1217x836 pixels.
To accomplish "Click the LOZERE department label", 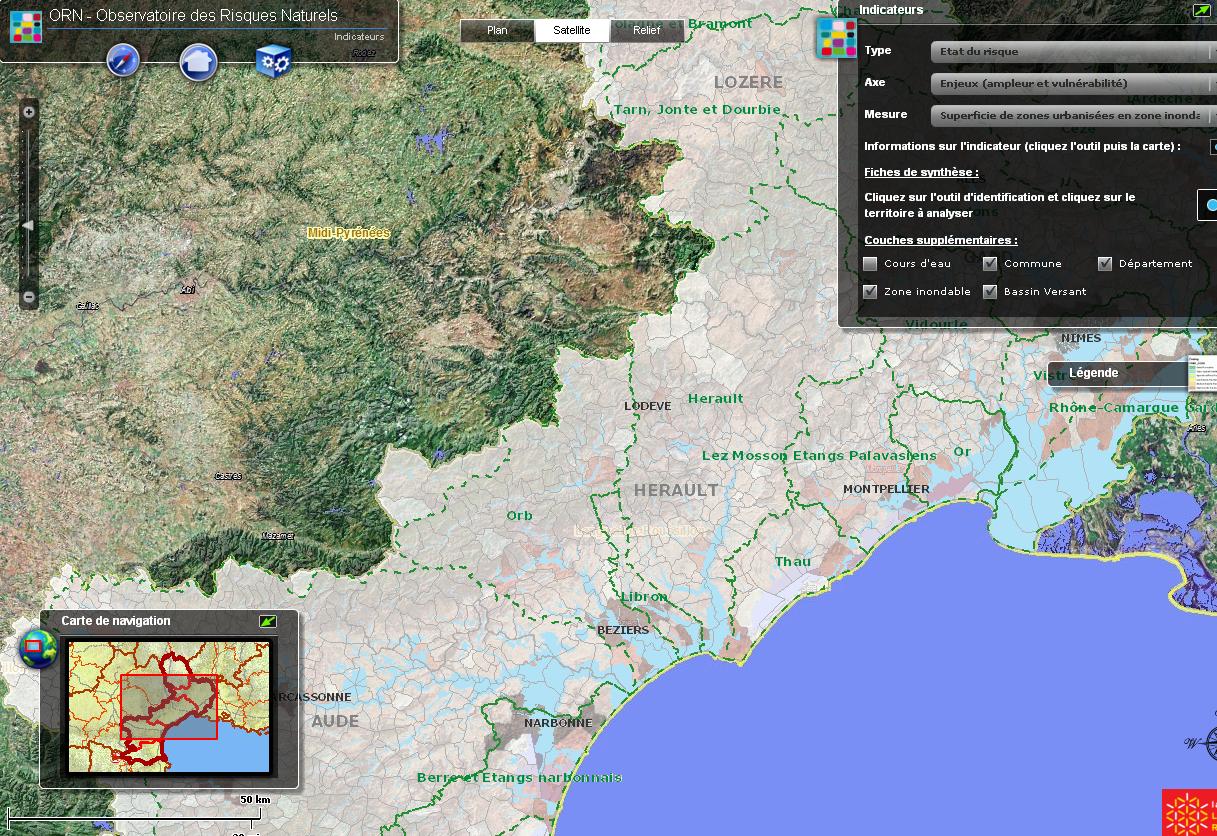I will pos(749,82).
